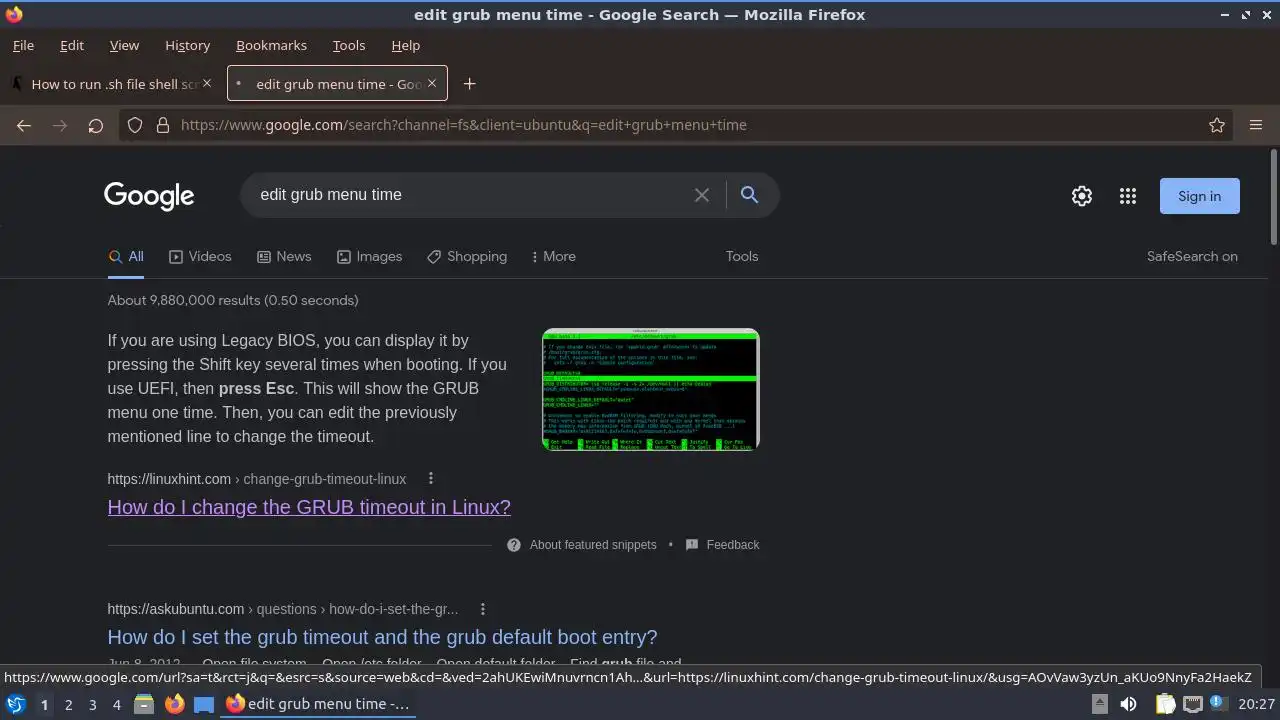
Task: Open a new tab with the plus button
Action: 469,84
